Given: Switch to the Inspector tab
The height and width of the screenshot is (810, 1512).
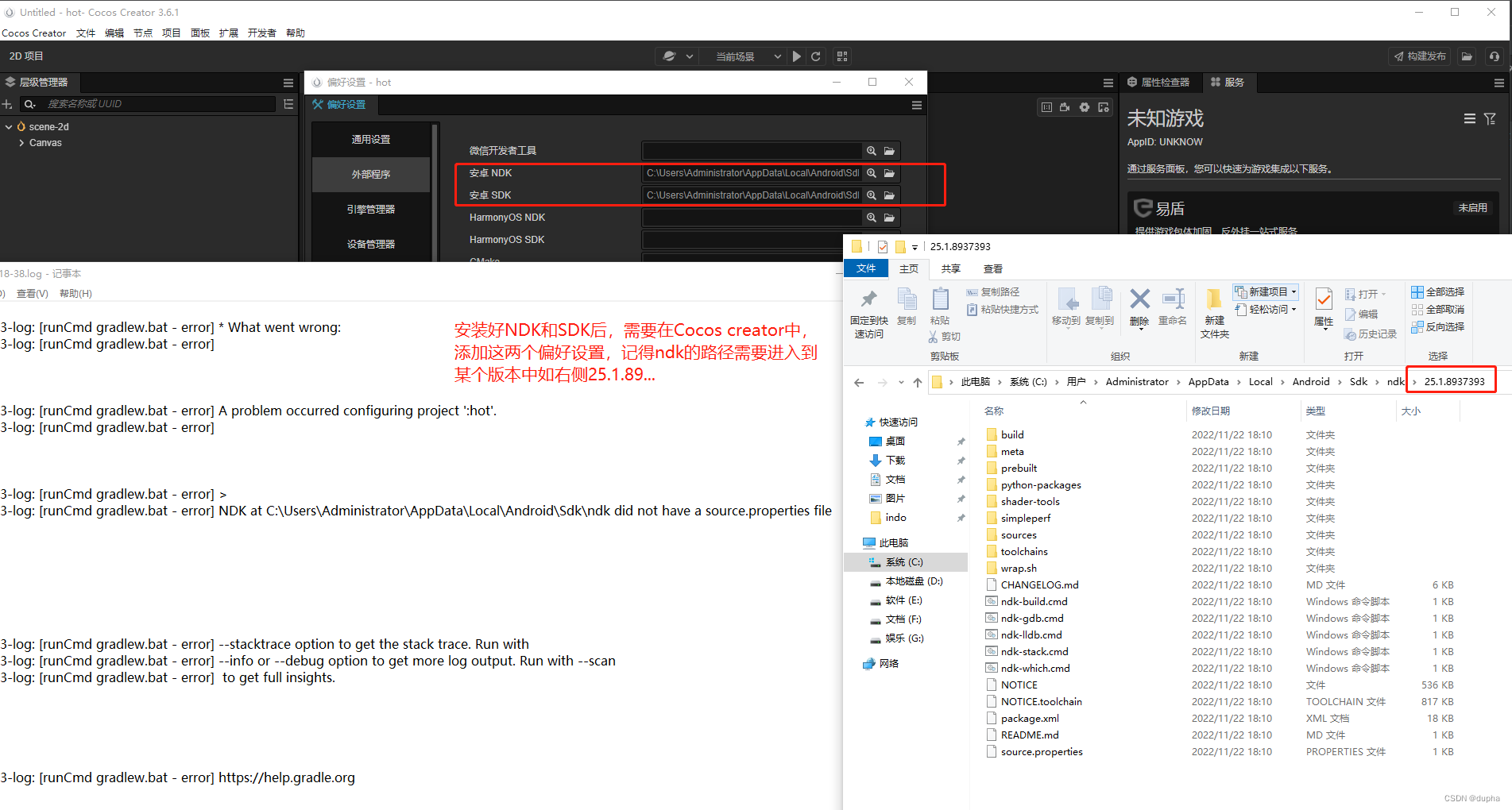Looking at the screenshot, I should pos(1158,83).
